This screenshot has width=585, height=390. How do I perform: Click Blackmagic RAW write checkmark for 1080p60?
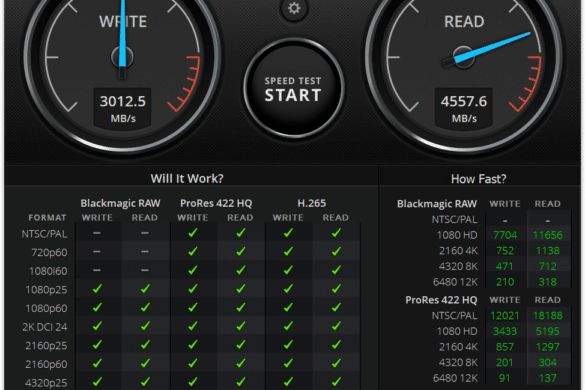[97, 307]
